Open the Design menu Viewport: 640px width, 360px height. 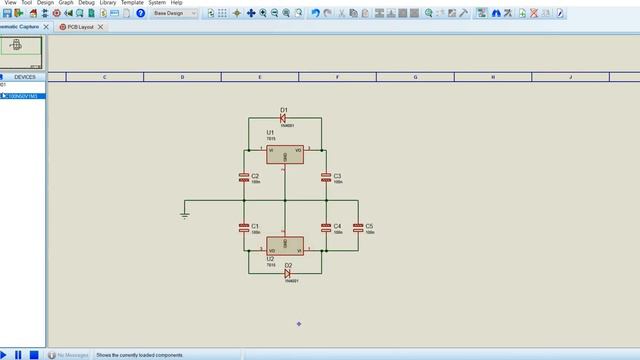click(x=45, y=2)
